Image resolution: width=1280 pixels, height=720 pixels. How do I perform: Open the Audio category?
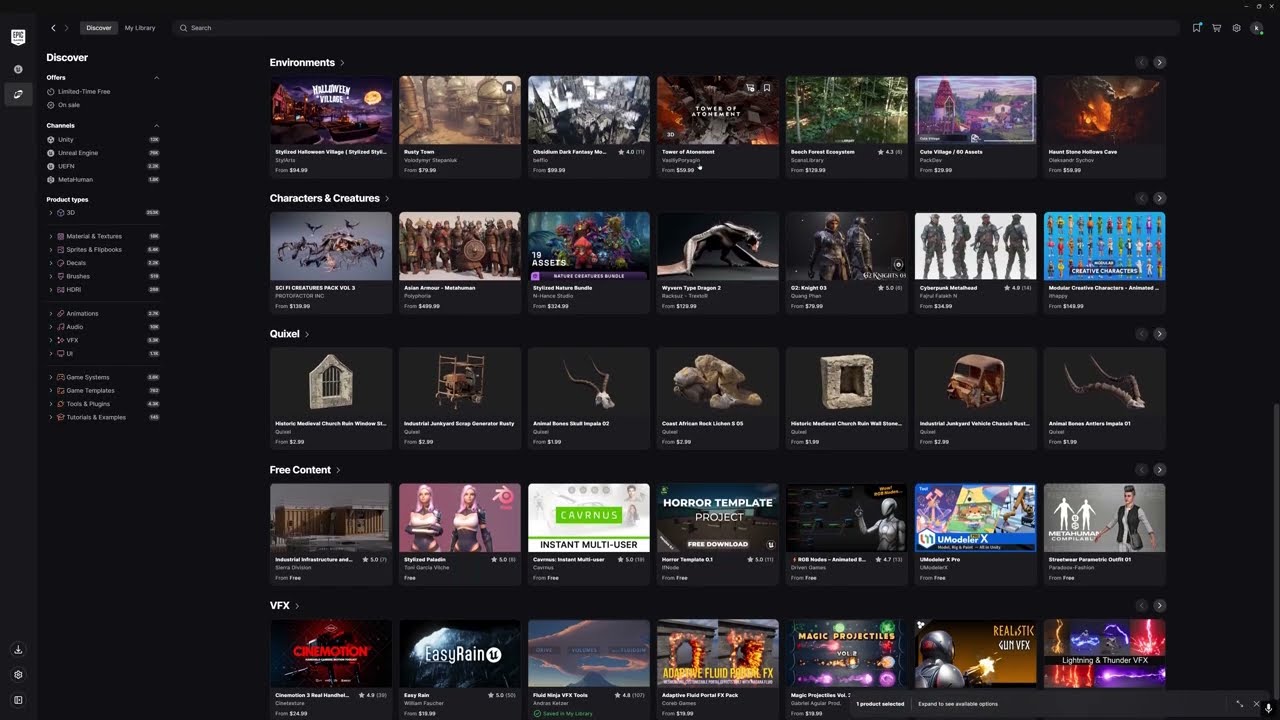[x=75, y=327]
